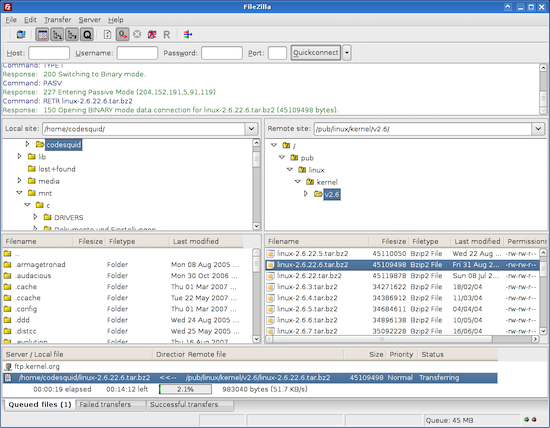Click the linux-2.6.6.tar.bz2 file icon

pos(270,320)
